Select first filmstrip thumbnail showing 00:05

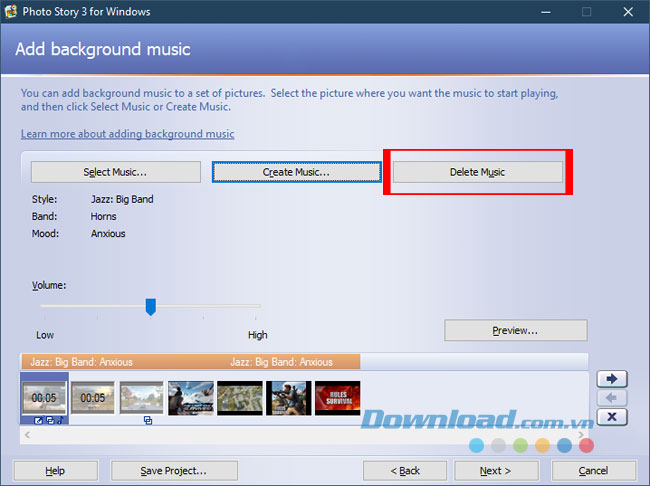(x=44, y=398)
